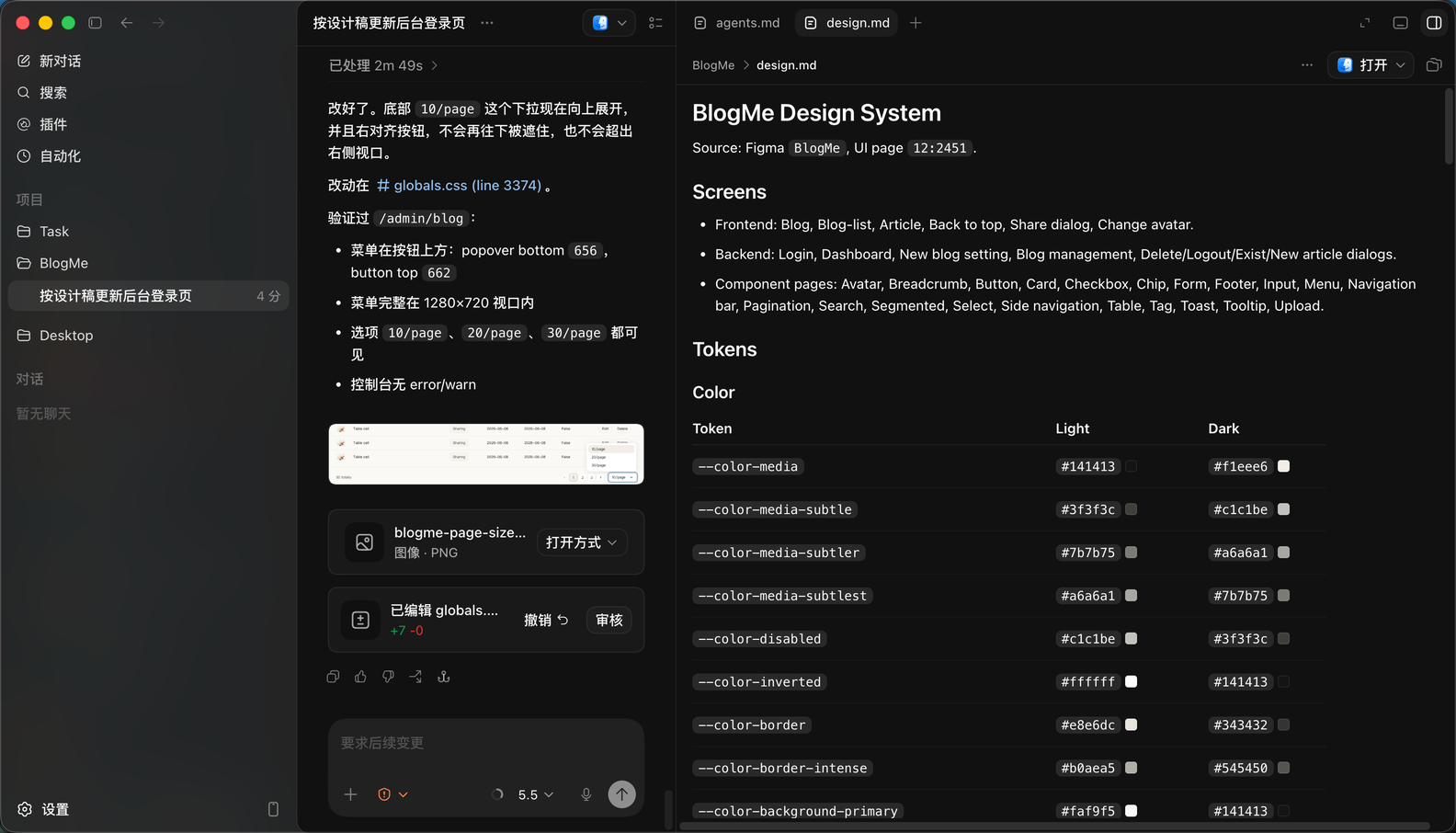The image size is (1456, 833).
Task: Click the --color-inverted light swatch #ffffff
Action: 1132,681
